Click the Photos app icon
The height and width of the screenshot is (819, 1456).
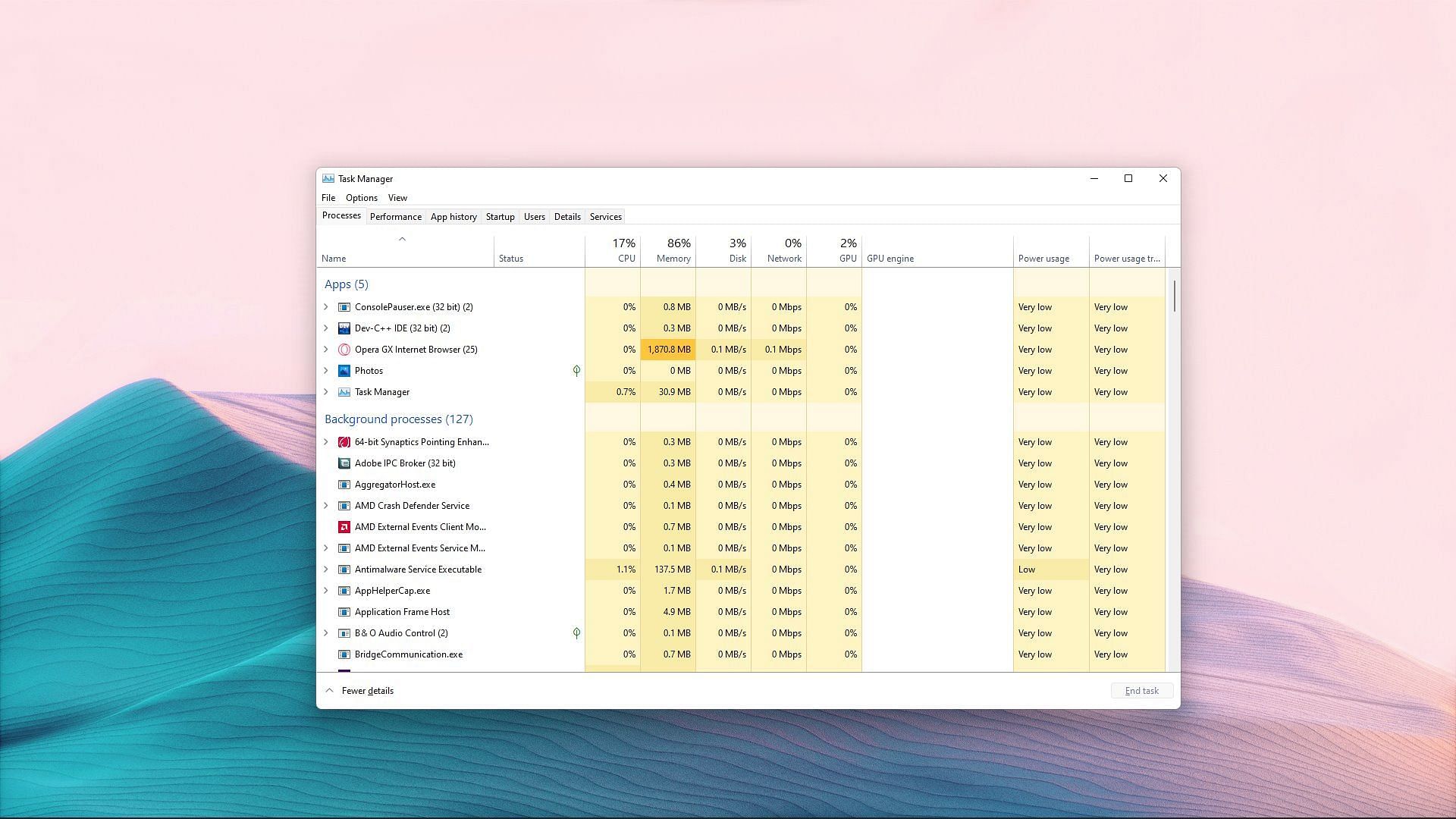pyautogui.click(x=344, y=370)
